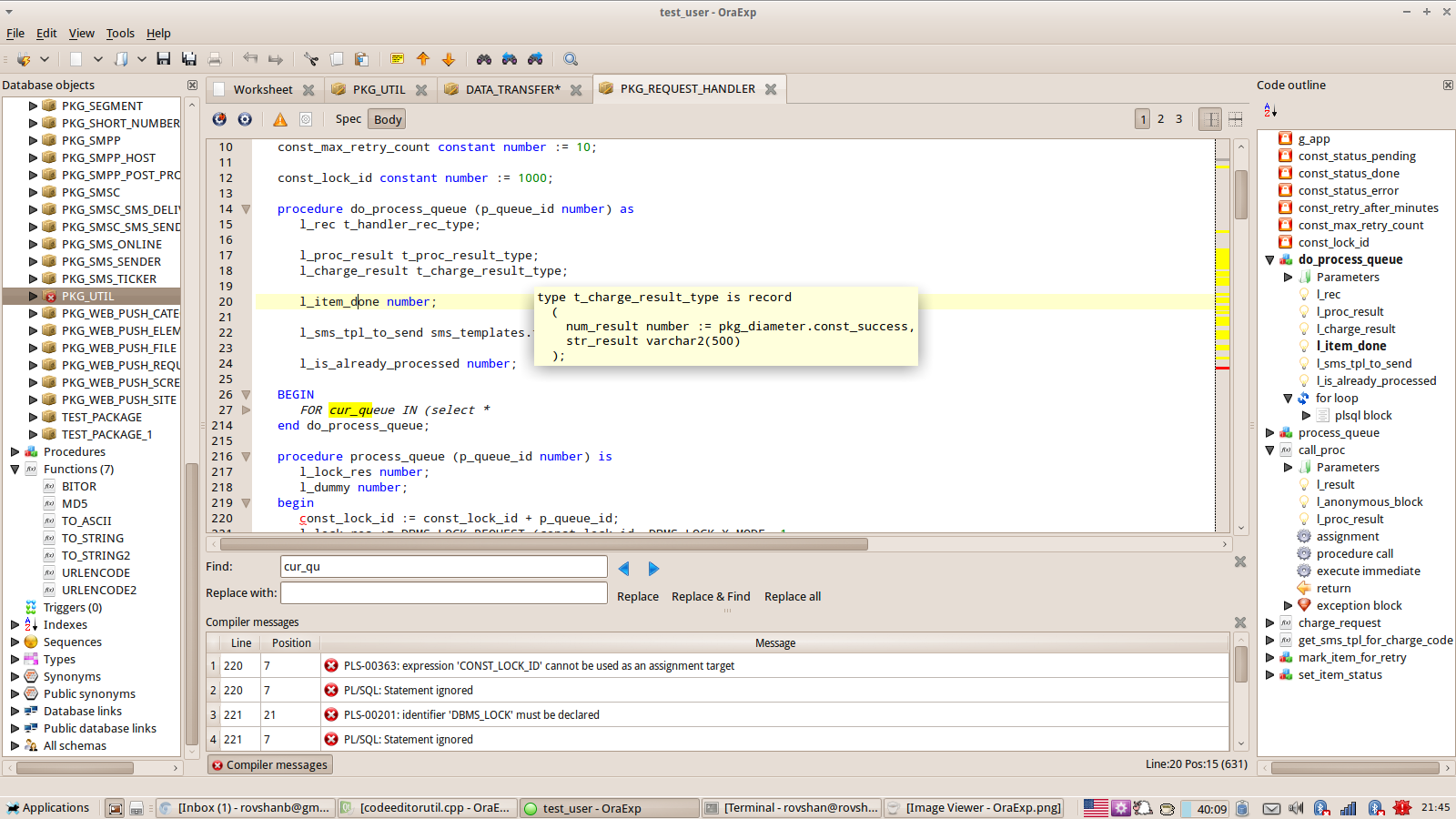Navigate back using the left arrow toolbar icon
Screen dimensions: 1456x819
(x=251, y=59)
